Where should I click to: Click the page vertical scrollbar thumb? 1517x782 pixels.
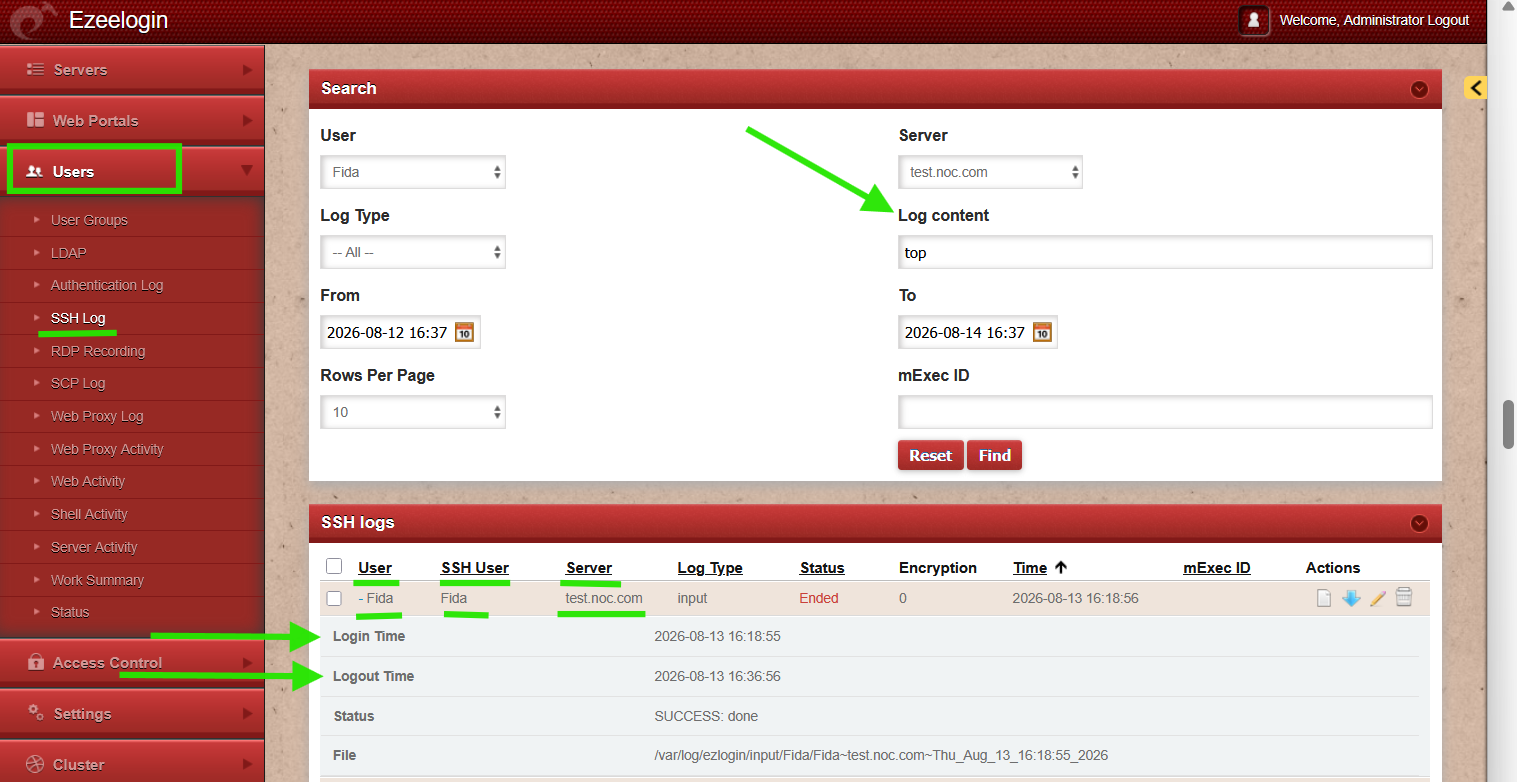coord(1509,425)
